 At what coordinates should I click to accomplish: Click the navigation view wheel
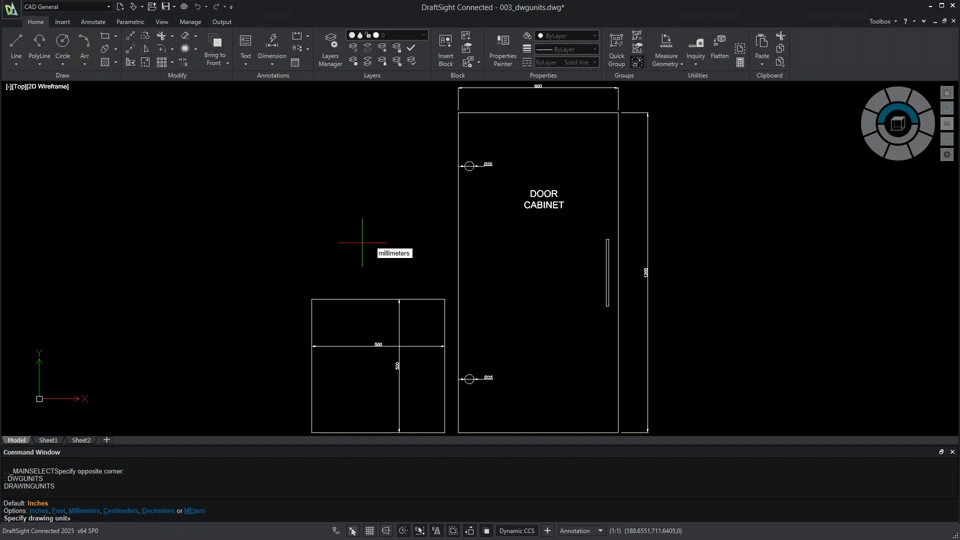pyautogui.click(x=897, y=123)
